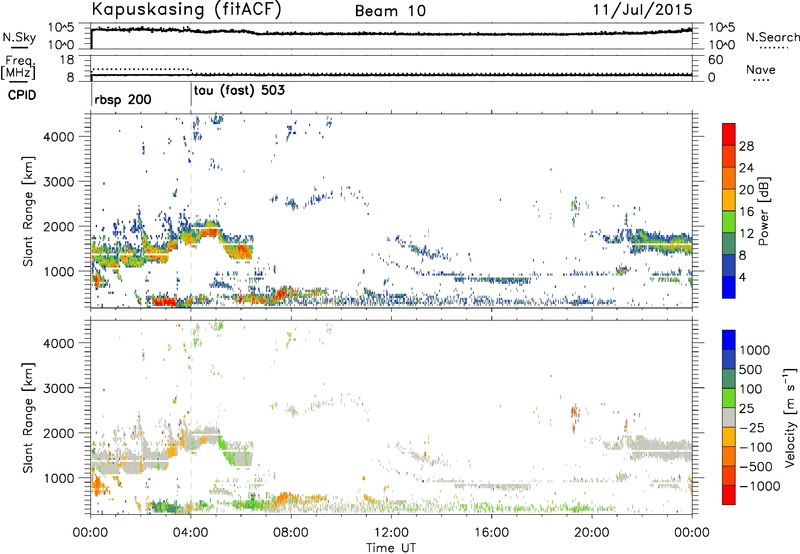
Task: Click the "12" label on Power colorbar
Action: (746, 234)
